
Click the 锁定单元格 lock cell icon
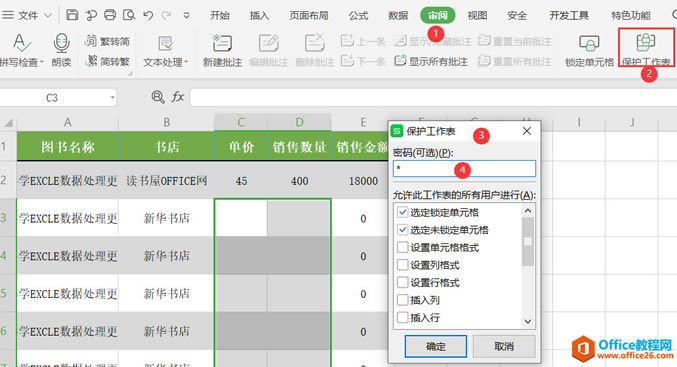coord(589,43)
